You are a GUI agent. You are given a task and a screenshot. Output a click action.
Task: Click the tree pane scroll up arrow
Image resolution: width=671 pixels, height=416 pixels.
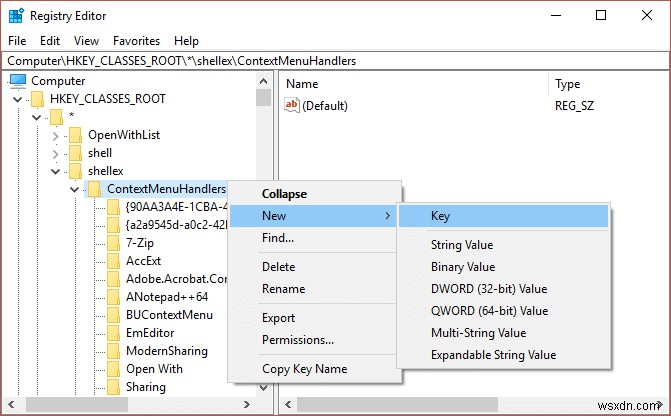pyautogui.click(x=264, y=81)
